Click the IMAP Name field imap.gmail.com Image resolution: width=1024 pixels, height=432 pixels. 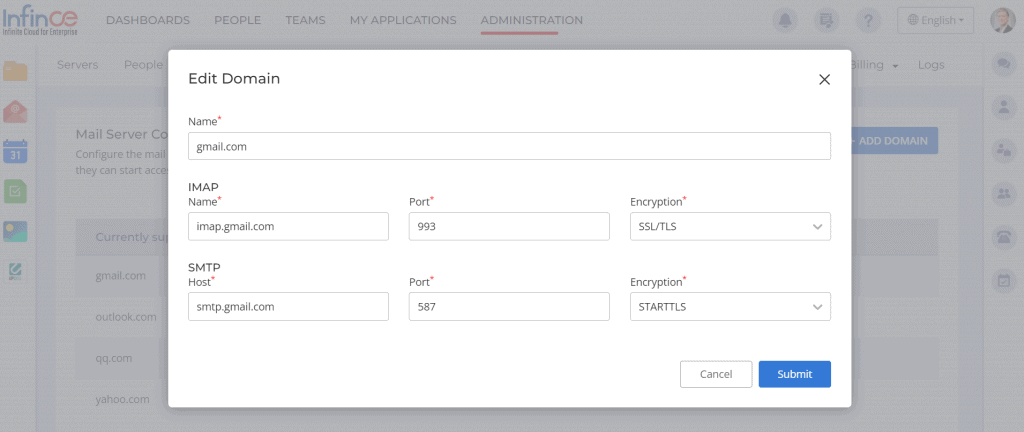[x=288, y=226]
